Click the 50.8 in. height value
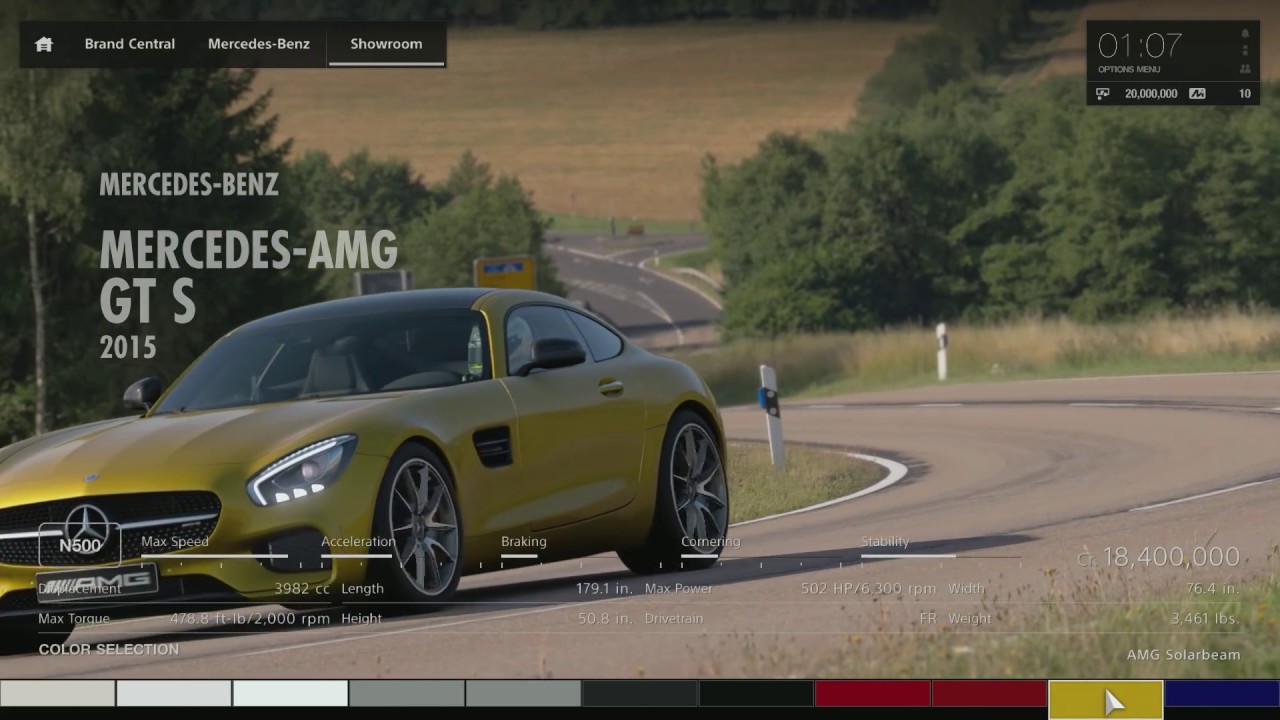 605,619
